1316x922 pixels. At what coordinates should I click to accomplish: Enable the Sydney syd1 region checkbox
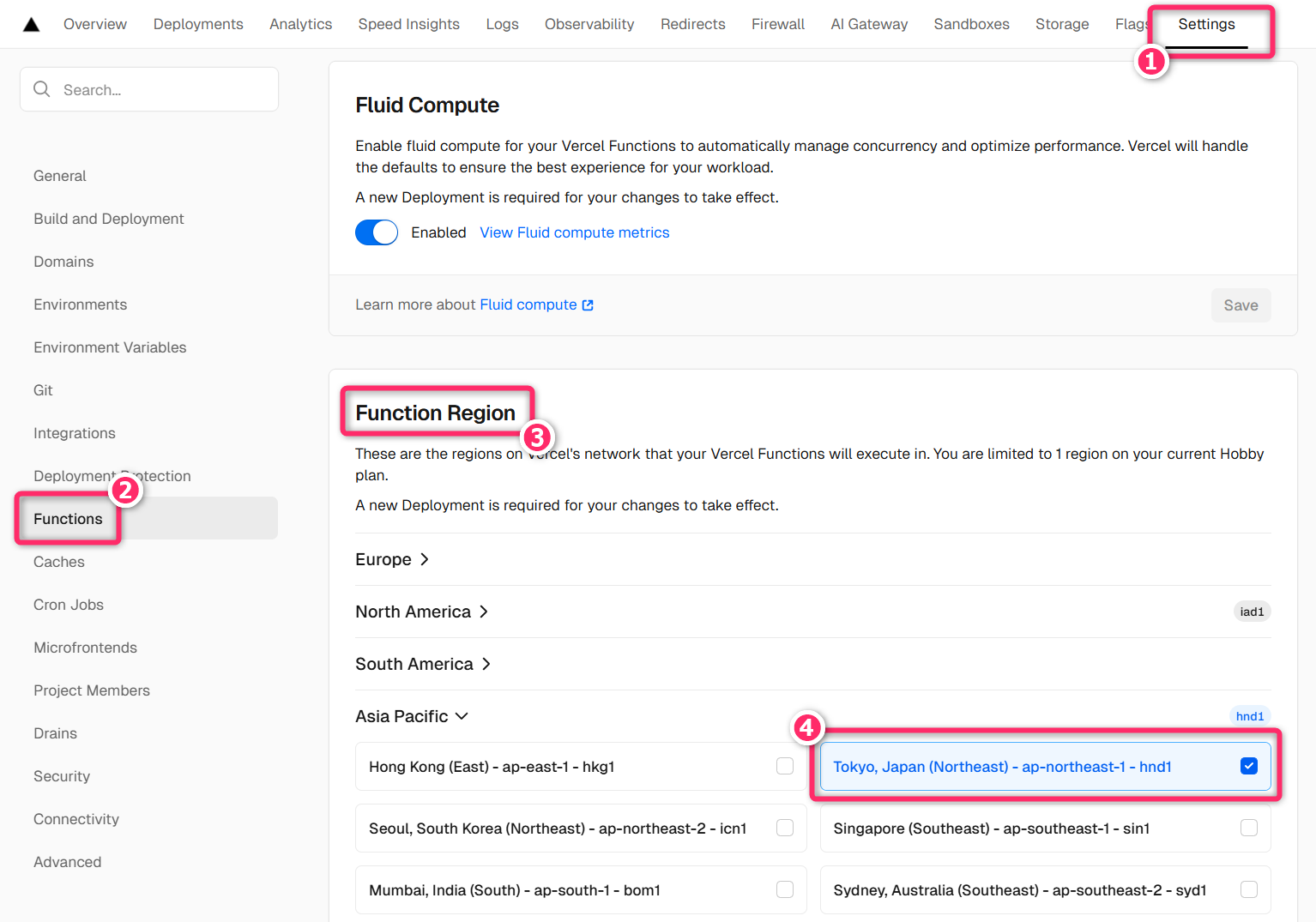1248,889
